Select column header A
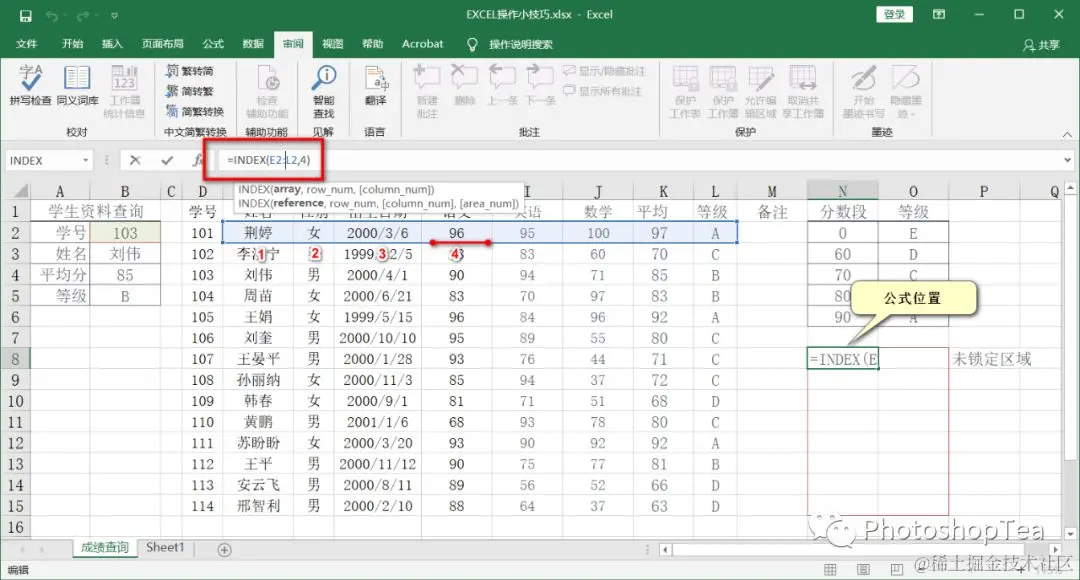The width and height of the screenshot is (1080, 580). coord(60,191)
